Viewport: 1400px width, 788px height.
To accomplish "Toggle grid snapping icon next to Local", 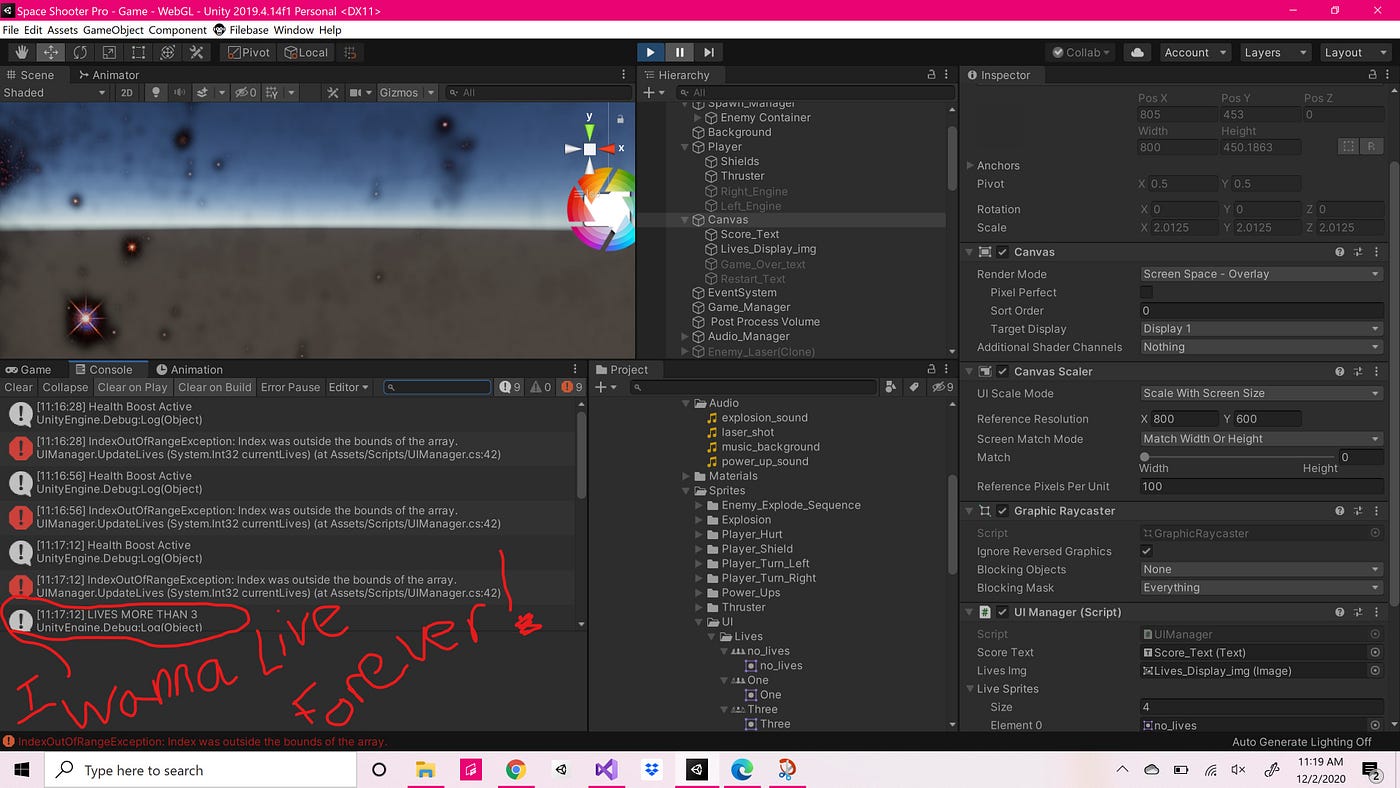I will (350, 52).
